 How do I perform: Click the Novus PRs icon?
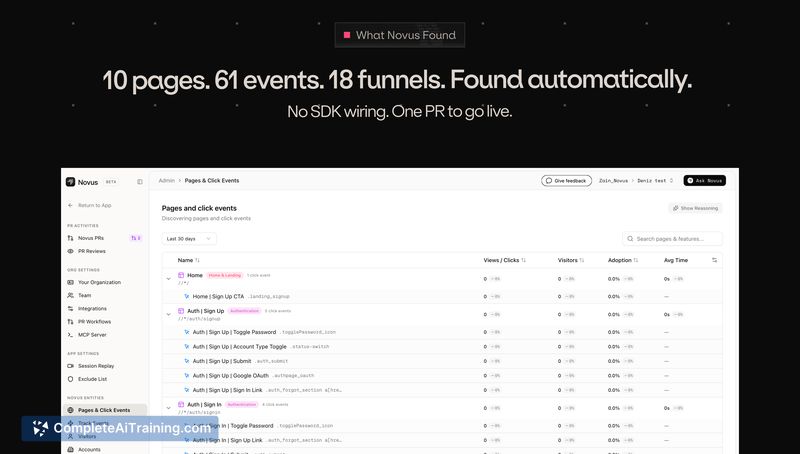pos(70,238)
